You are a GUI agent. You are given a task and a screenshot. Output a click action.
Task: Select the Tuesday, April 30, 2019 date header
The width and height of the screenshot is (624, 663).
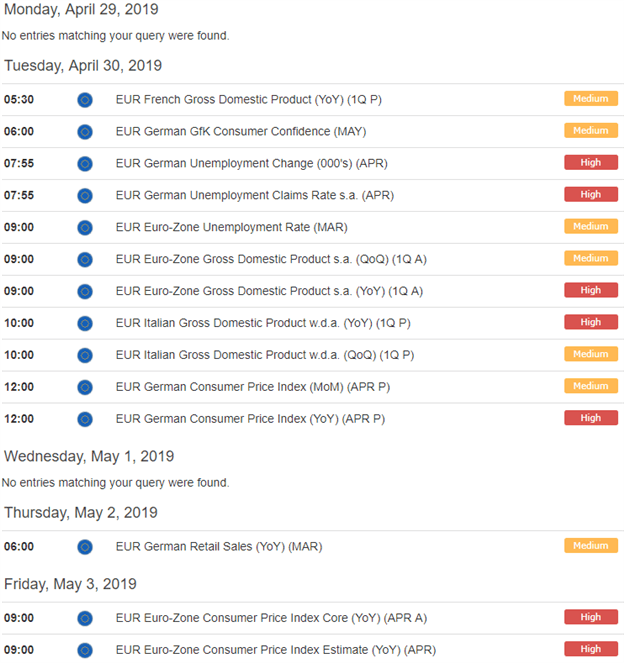click(83, 66)
